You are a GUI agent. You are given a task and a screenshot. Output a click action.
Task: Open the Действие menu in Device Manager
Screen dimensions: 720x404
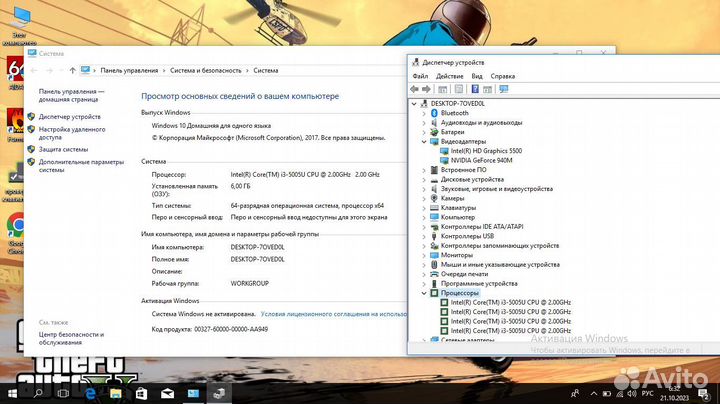click(450, 76)
